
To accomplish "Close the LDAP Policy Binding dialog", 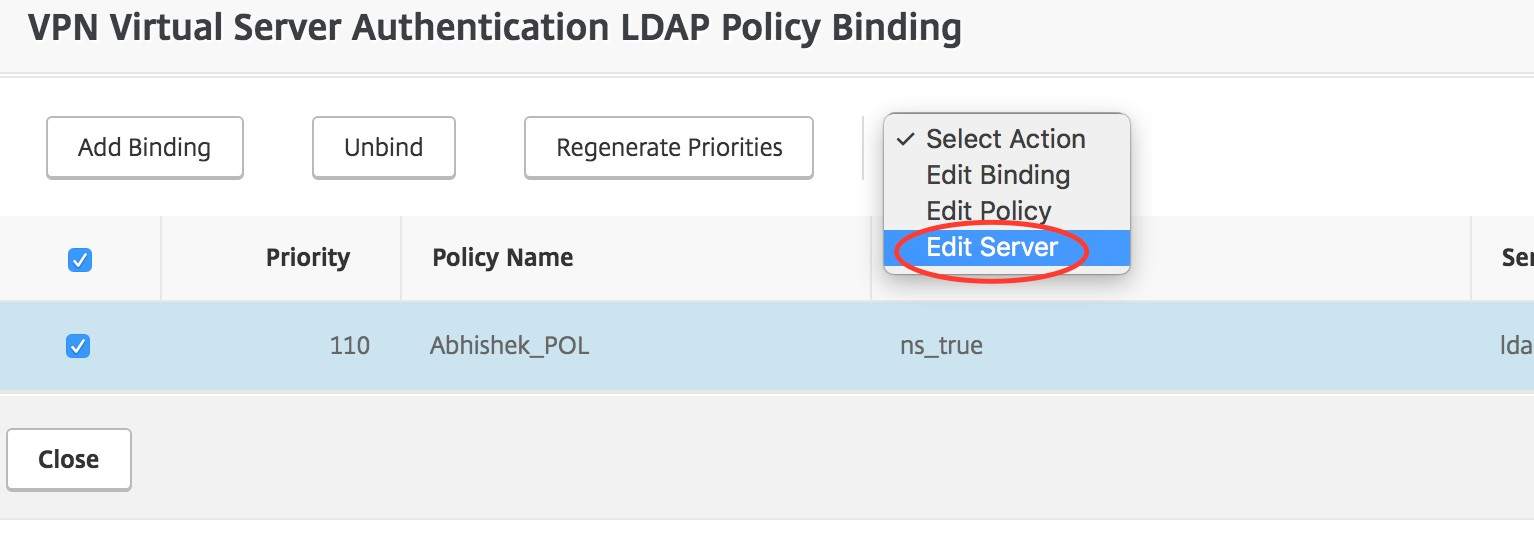I will point(68,460).
